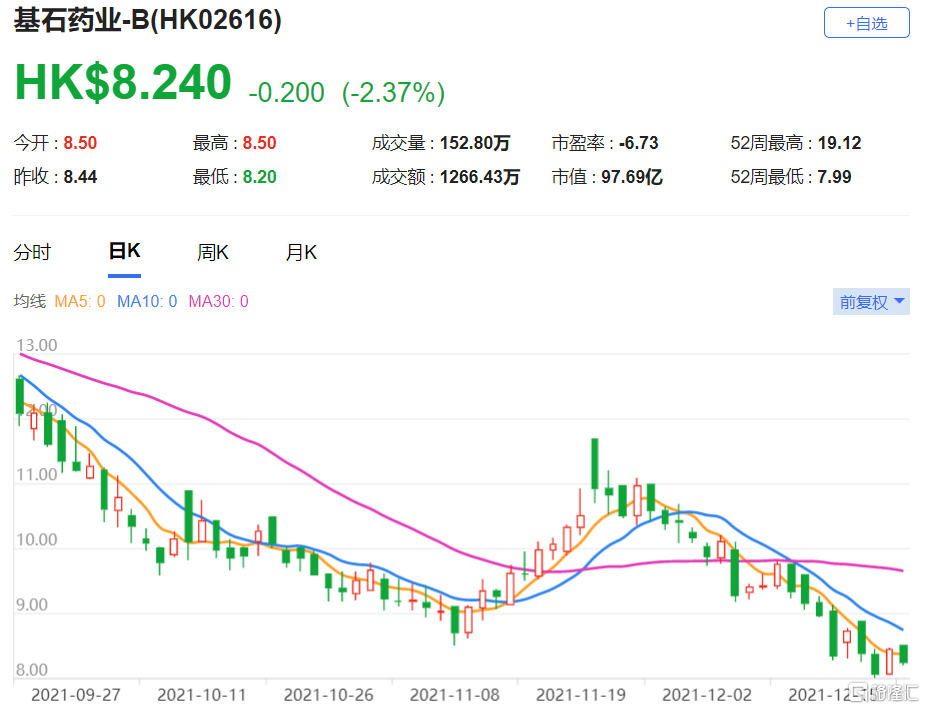The width and height of the screenshot is (926, 710).
Task: Toggle the MA5 moving average legend
Action: coord(79,302)
